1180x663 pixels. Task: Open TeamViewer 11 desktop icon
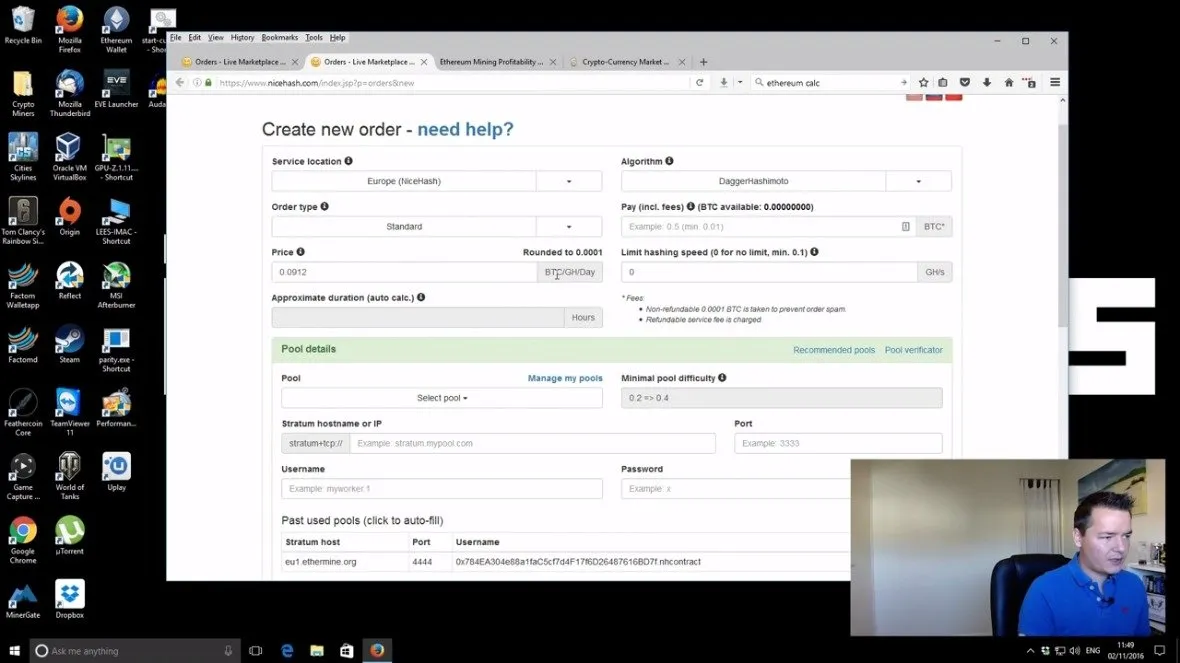click(69, 412)
